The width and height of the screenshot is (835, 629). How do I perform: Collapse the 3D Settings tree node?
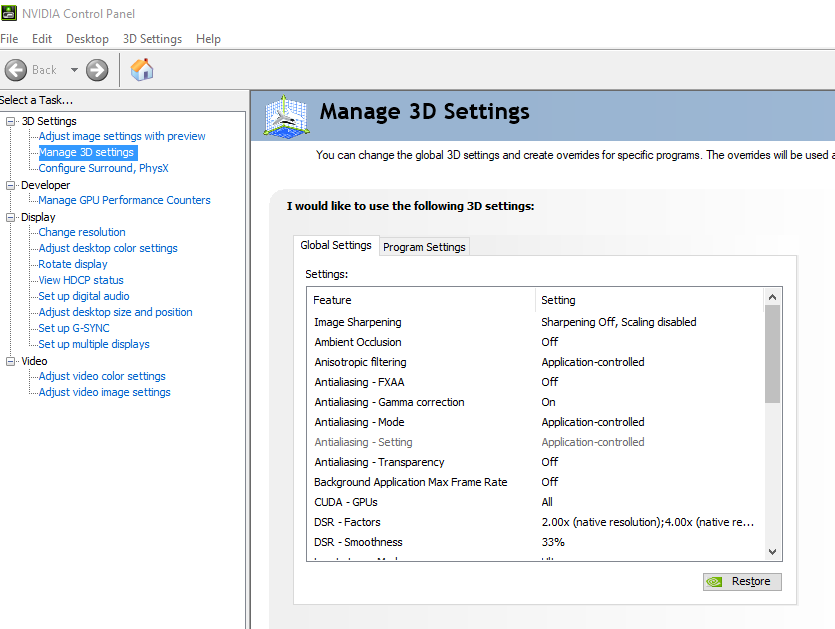coord(10,121)
